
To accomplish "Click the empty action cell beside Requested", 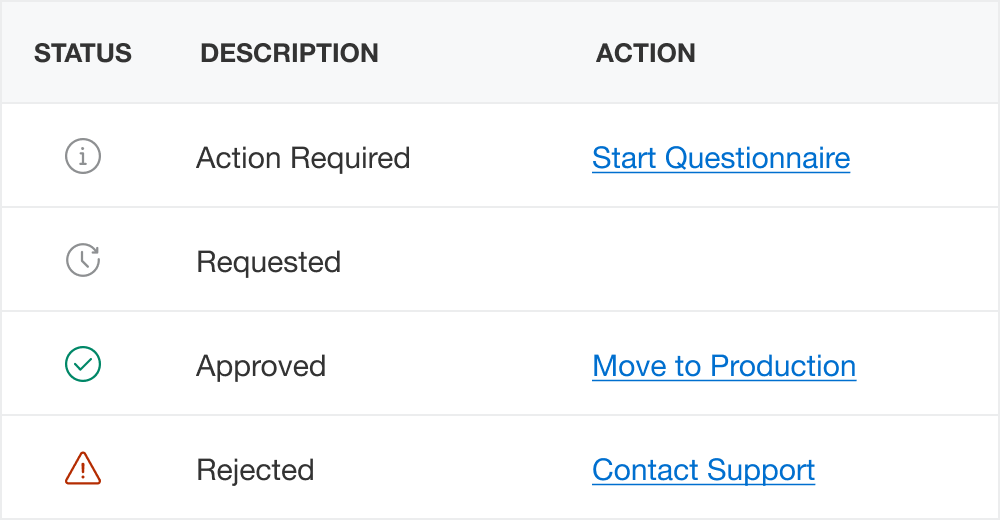I will pyautogui.click(x=720, y=262).
